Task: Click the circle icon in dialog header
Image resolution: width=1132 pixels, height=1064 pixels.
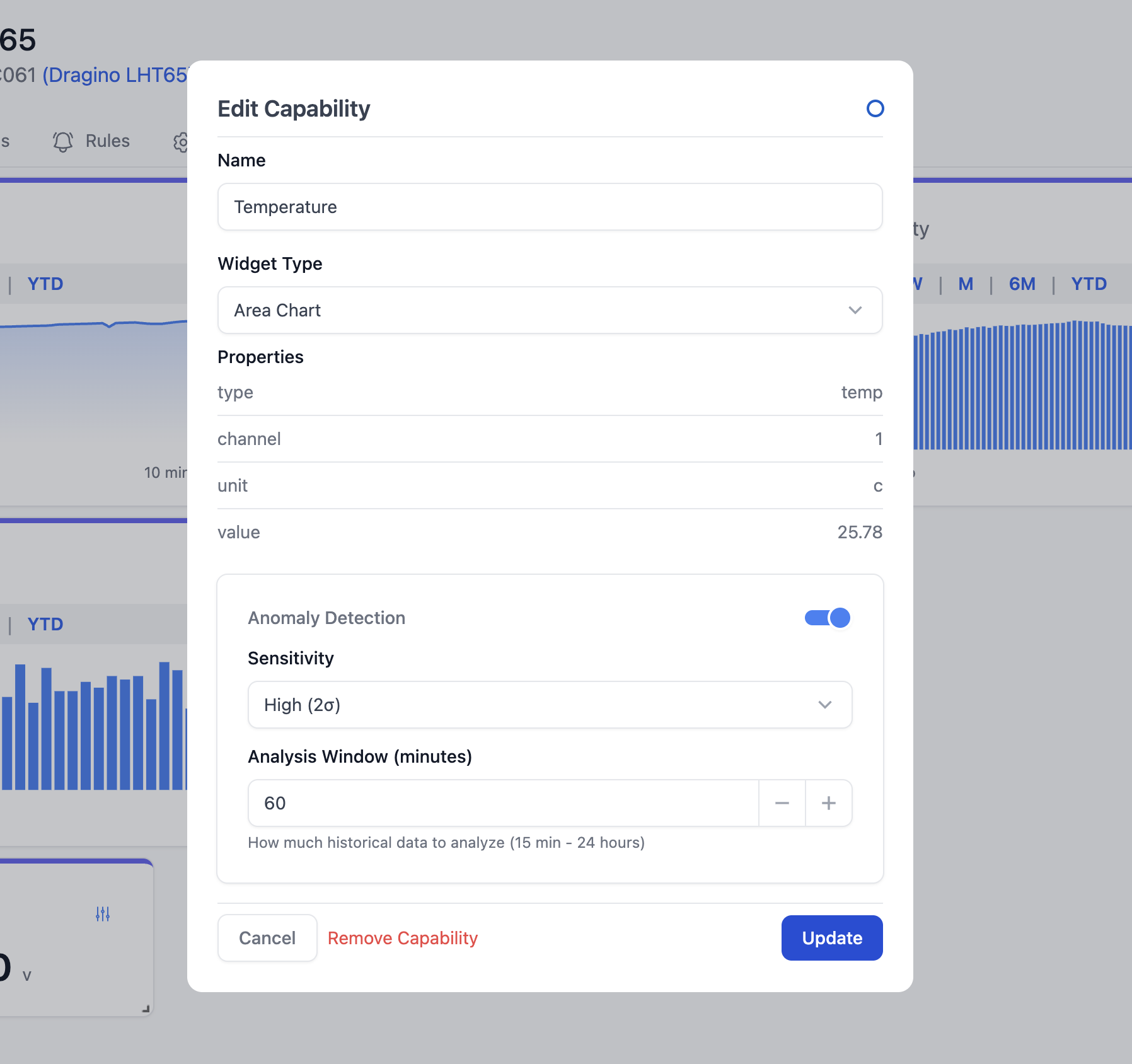Action: tap(875, 108)
